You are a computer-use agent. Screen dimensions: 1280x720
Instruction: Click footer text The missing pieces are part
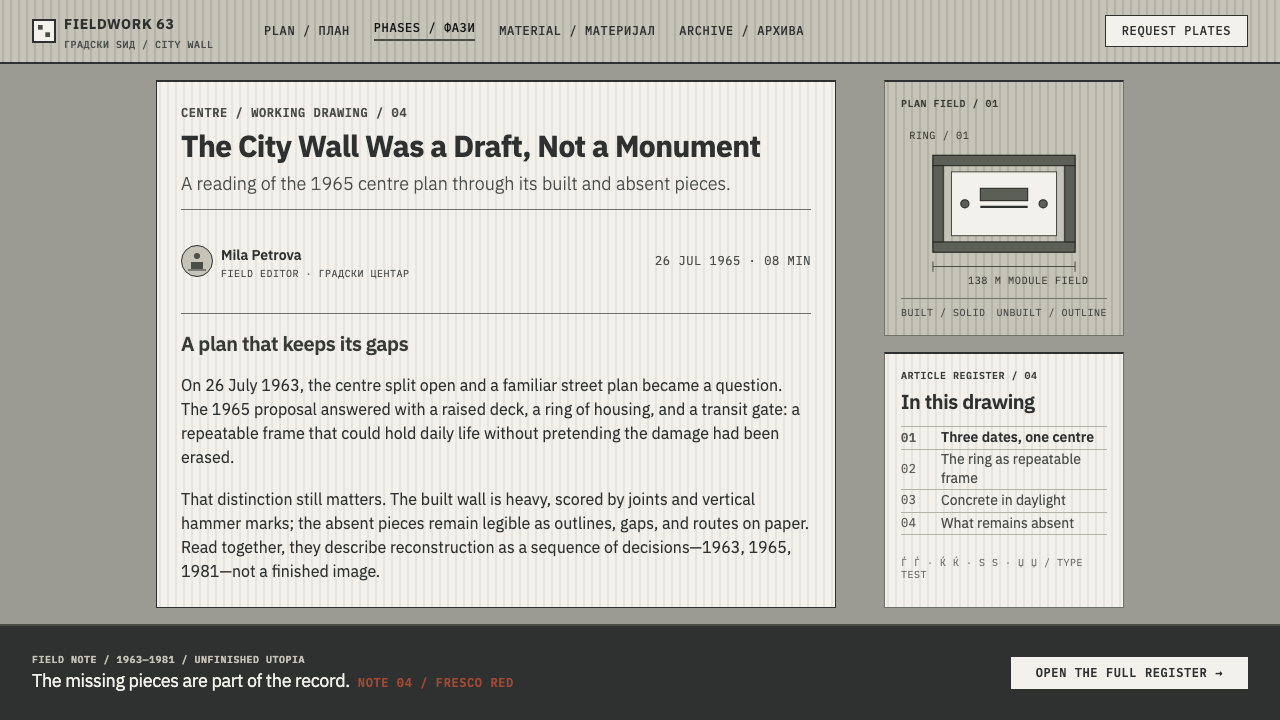[191, 681]
